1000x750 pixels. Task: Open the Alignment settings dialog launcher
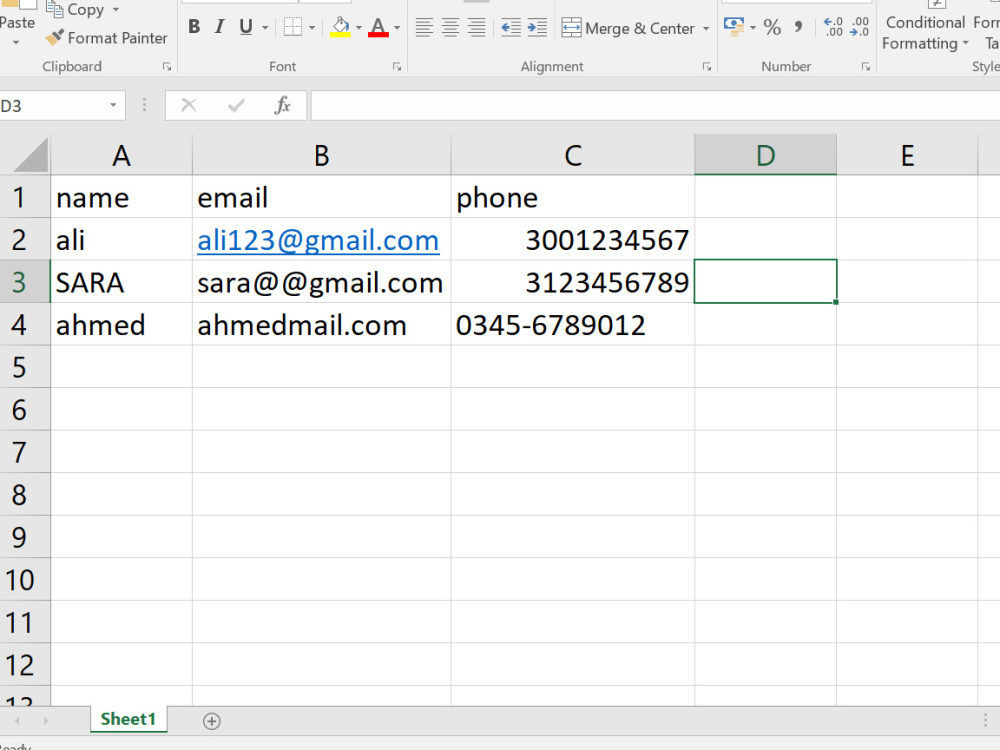(707, 66)
